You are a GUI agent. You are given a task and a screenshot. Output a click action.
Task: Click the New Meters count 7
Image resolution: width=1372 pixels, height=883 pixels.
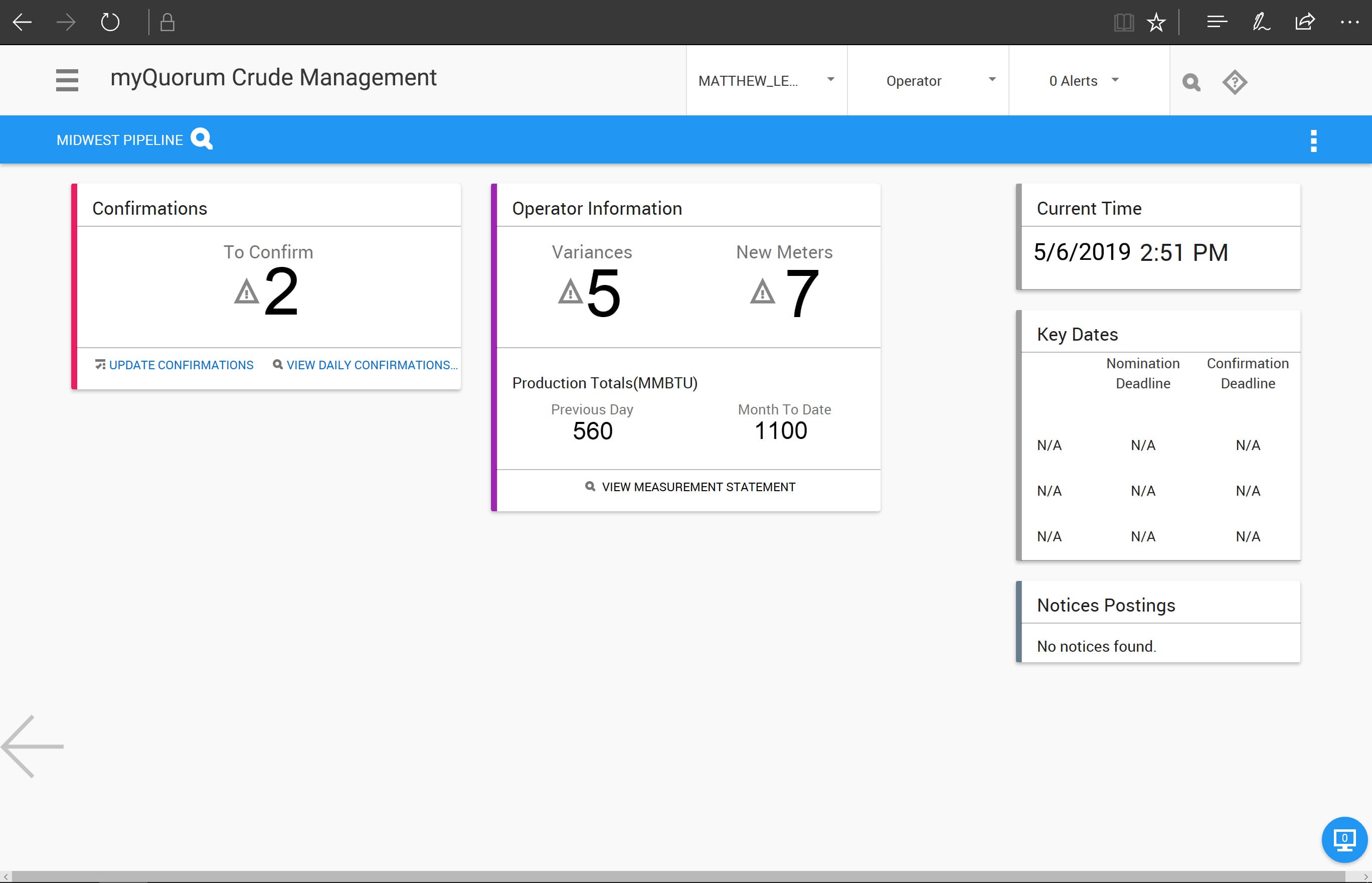(x=802, y=293)
